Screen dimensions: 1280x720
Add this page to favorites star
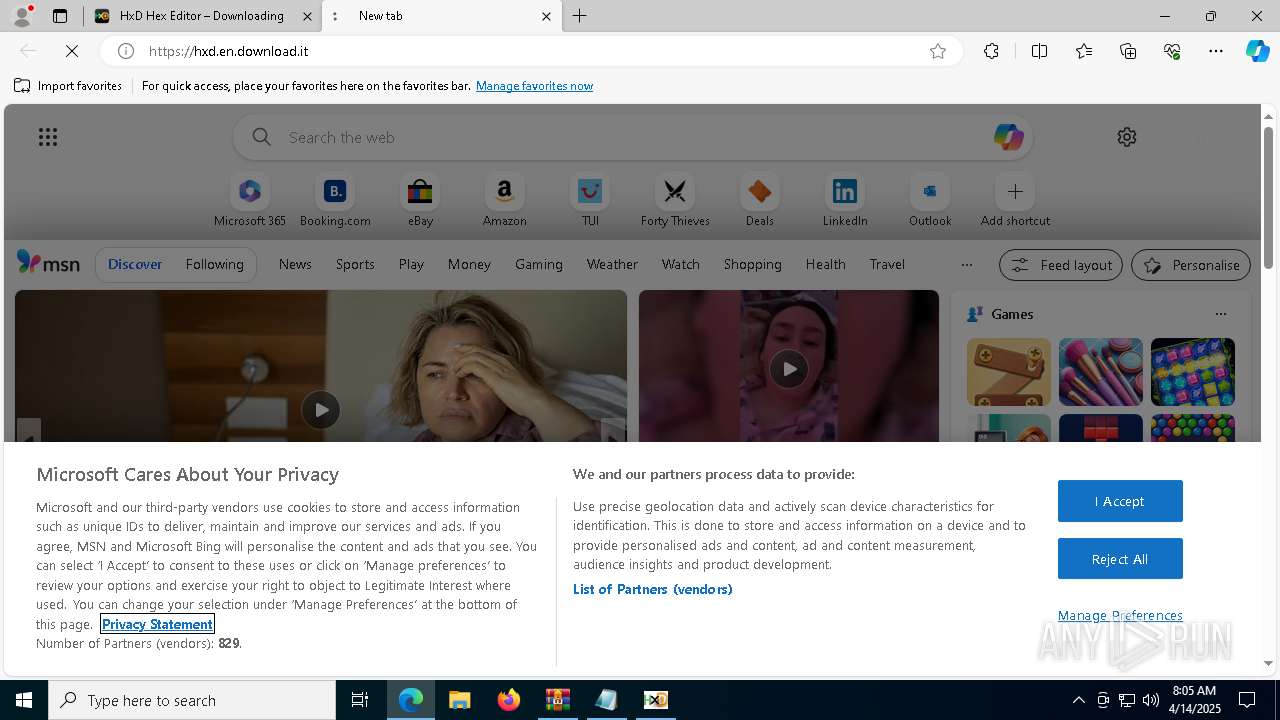point(938,51)
